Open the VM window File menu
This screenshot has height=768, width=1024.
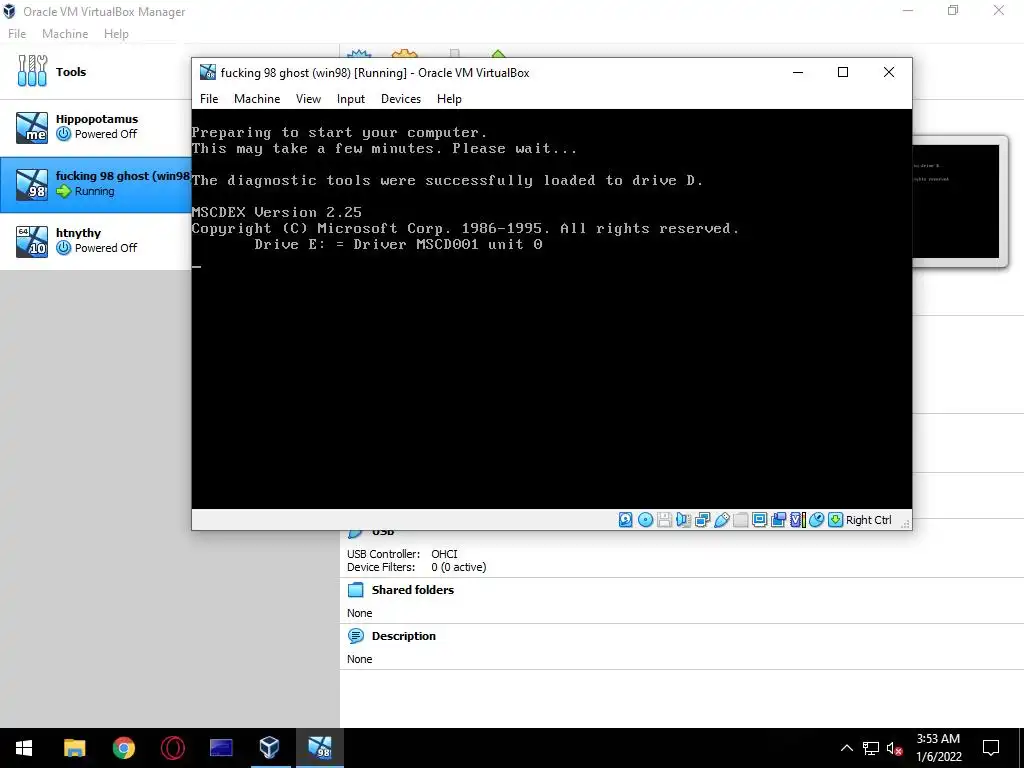click(209, 99)
